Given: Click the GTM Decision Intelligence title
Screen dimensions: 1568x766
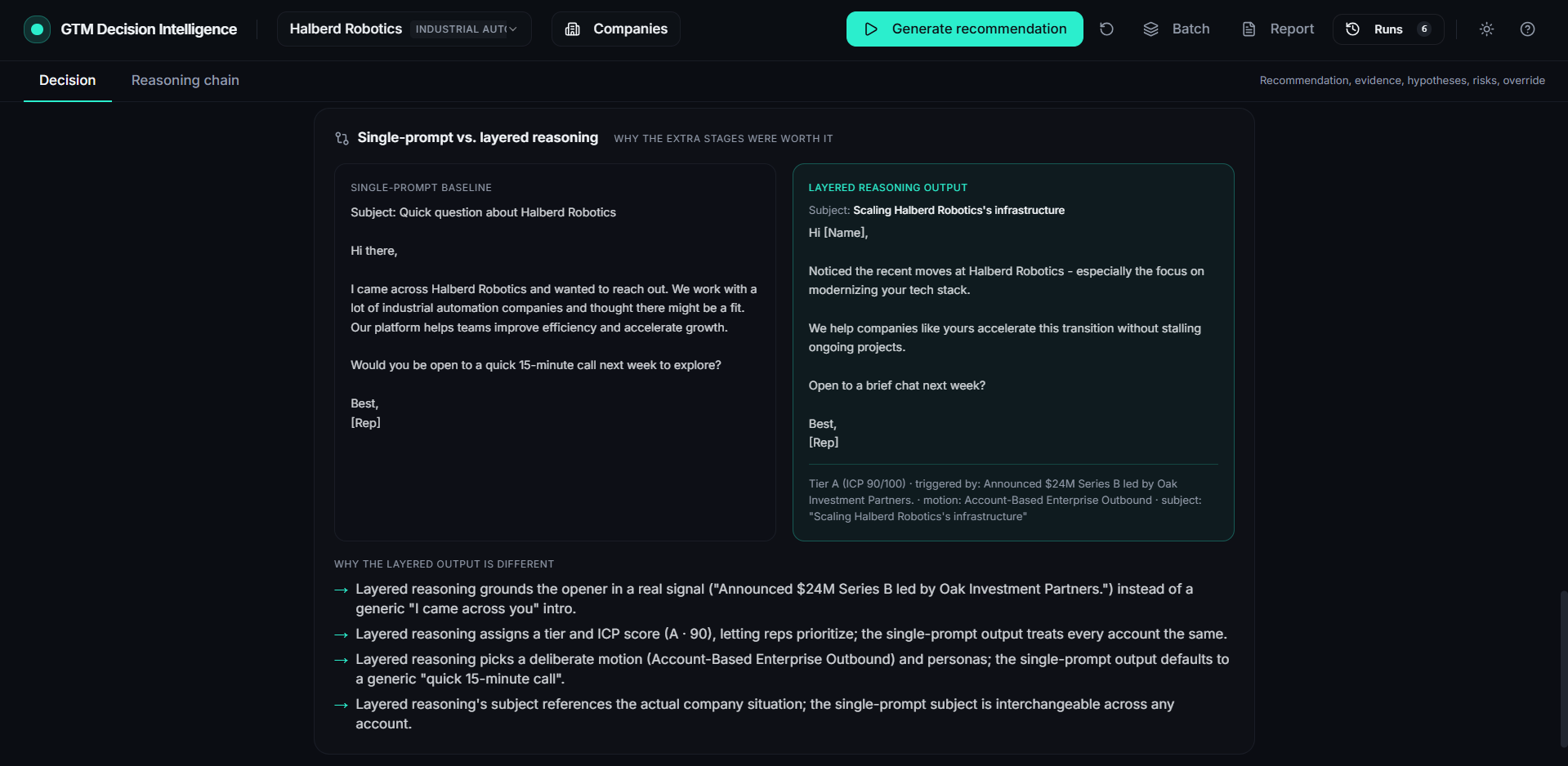Looking at the screenshot, I should pos(149,29).
